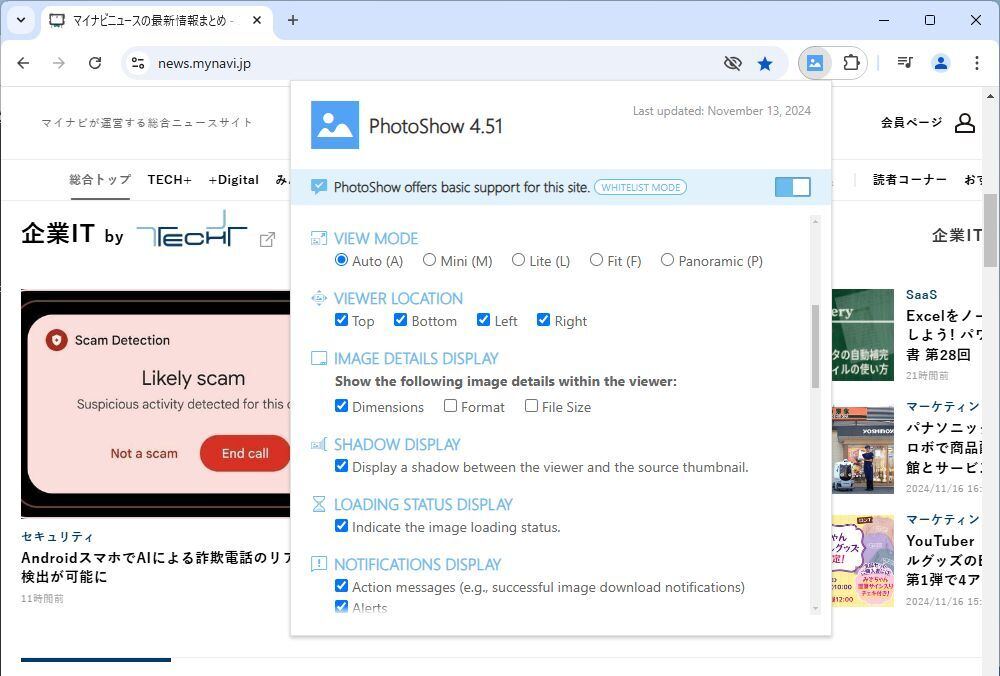
Task: Open the Chrome three-dot menu
Action: click(976, 62)
